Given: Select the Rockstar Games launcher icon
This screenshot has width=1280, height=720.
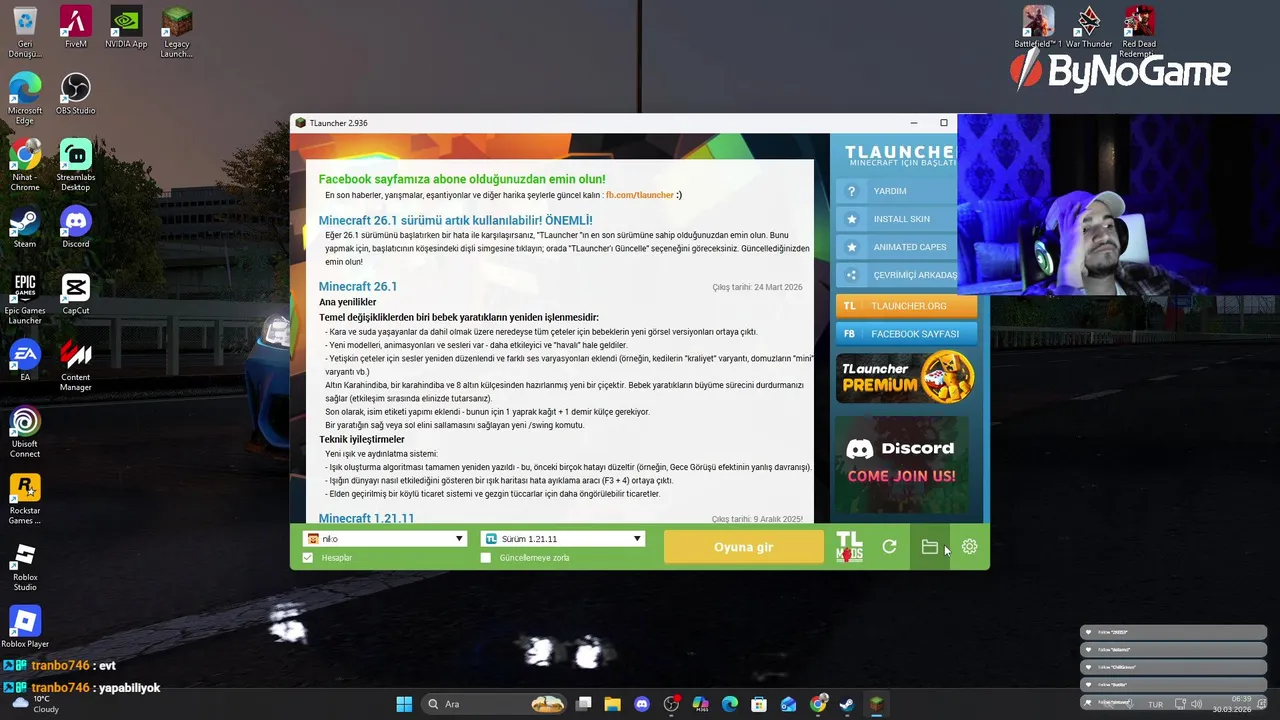Looking at the screenshot, I should click(25, 499).
